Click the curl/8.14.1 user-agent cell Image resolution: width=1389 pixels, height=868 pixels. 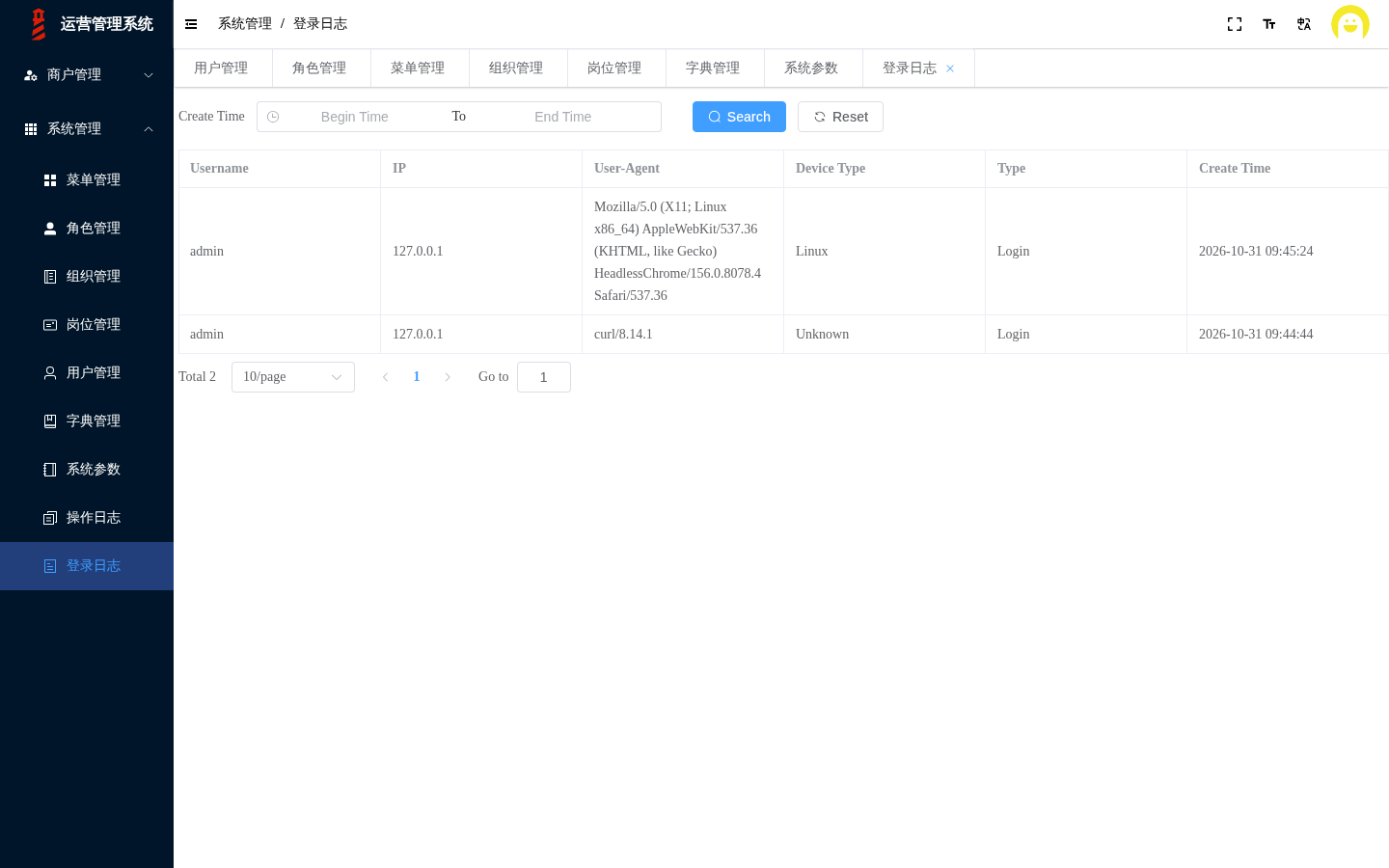683,335
